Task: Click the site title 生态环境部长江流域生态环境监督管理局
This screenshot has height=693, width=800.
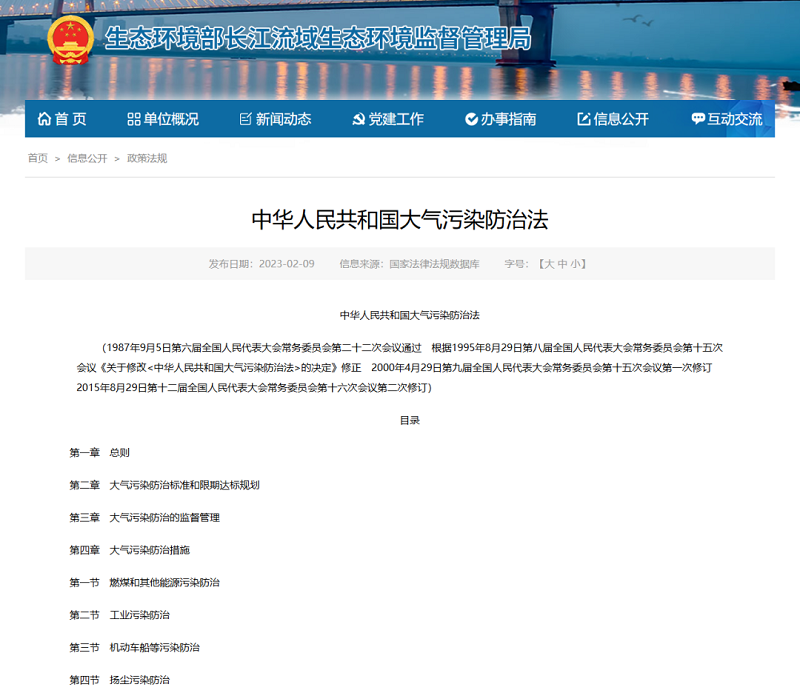Action: 318,39
